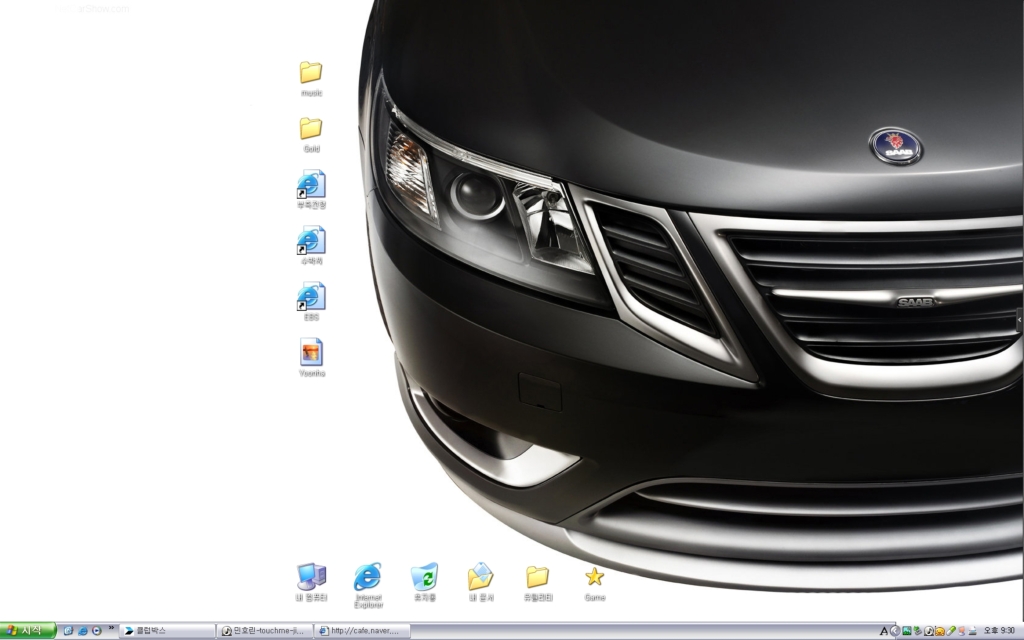Click the messenger figure tray icon
This screenshot has width=1024, height=640.
pyautogui.click(x=961, y=631)
